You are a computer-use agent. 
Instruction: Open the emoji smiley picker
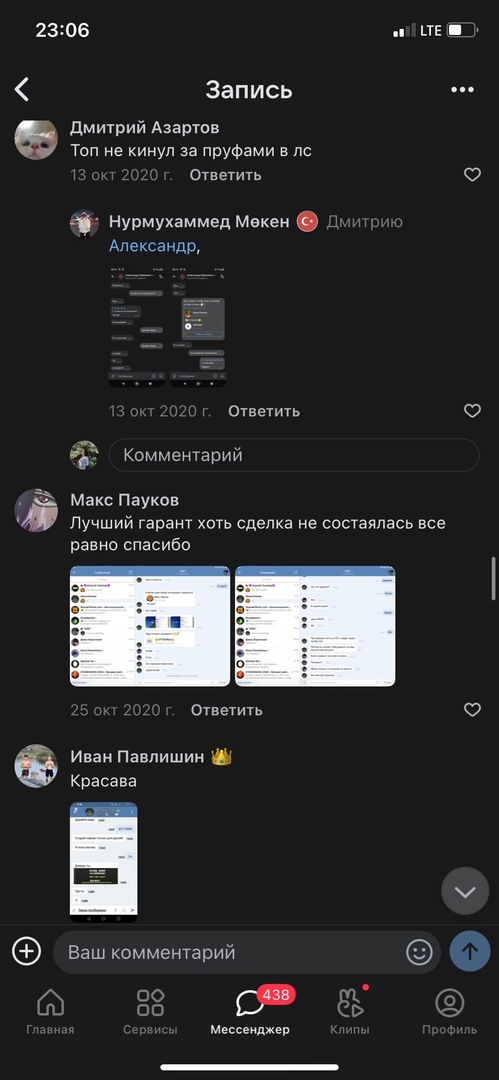coord(419,952)
